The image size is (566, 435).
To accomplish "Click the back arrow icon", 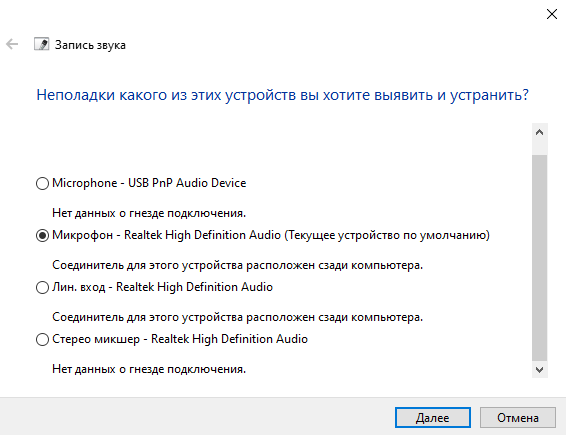I will click(x=12, y=44).
